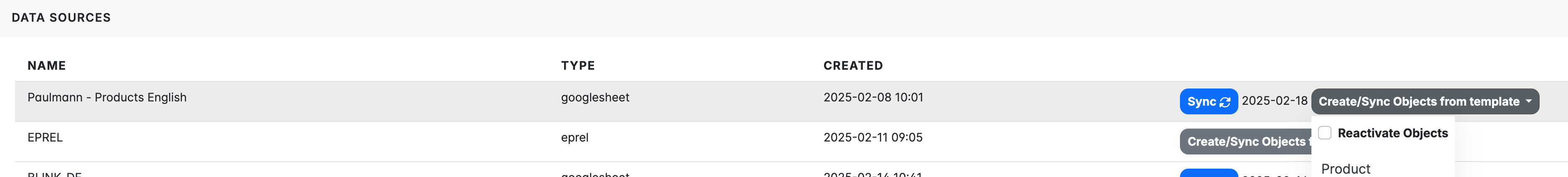Click the Reactivate Objects label text
This screenshot has height=177, width=1568.
(x=1393, y=133)
